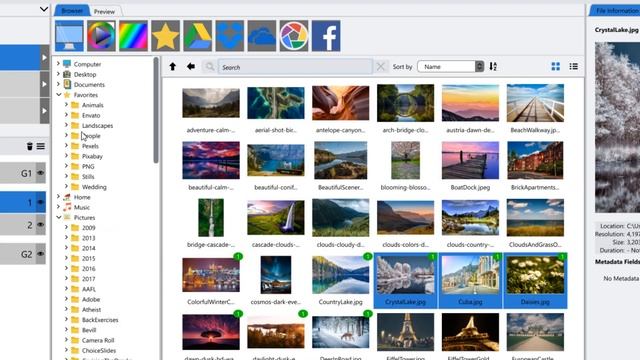Open the hamburger menu beside trash
The height and width of the screenshot is (360, 640).
(41, 146)
